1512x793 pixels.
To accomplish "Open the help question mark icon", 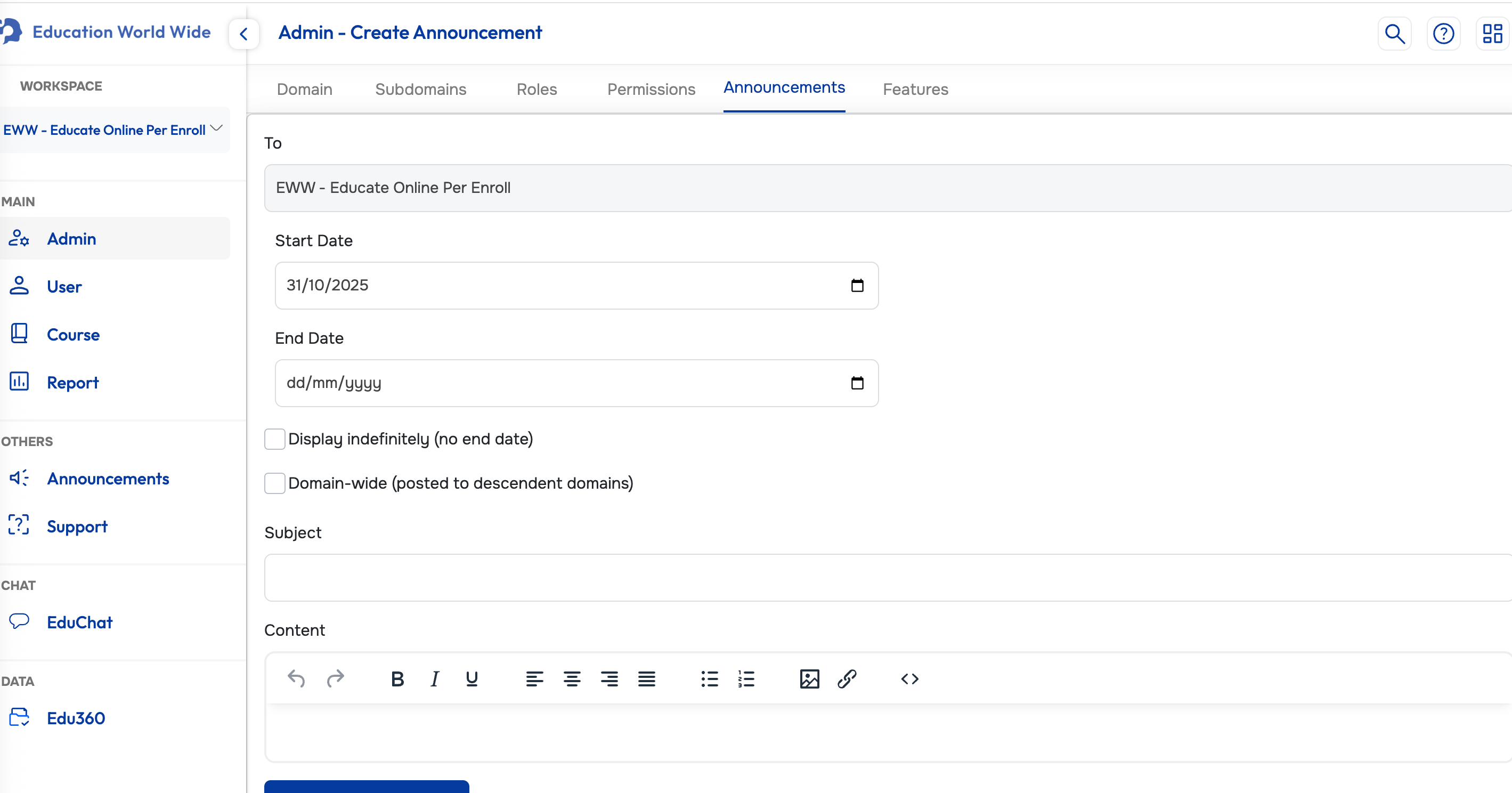I will point(1443,34).
